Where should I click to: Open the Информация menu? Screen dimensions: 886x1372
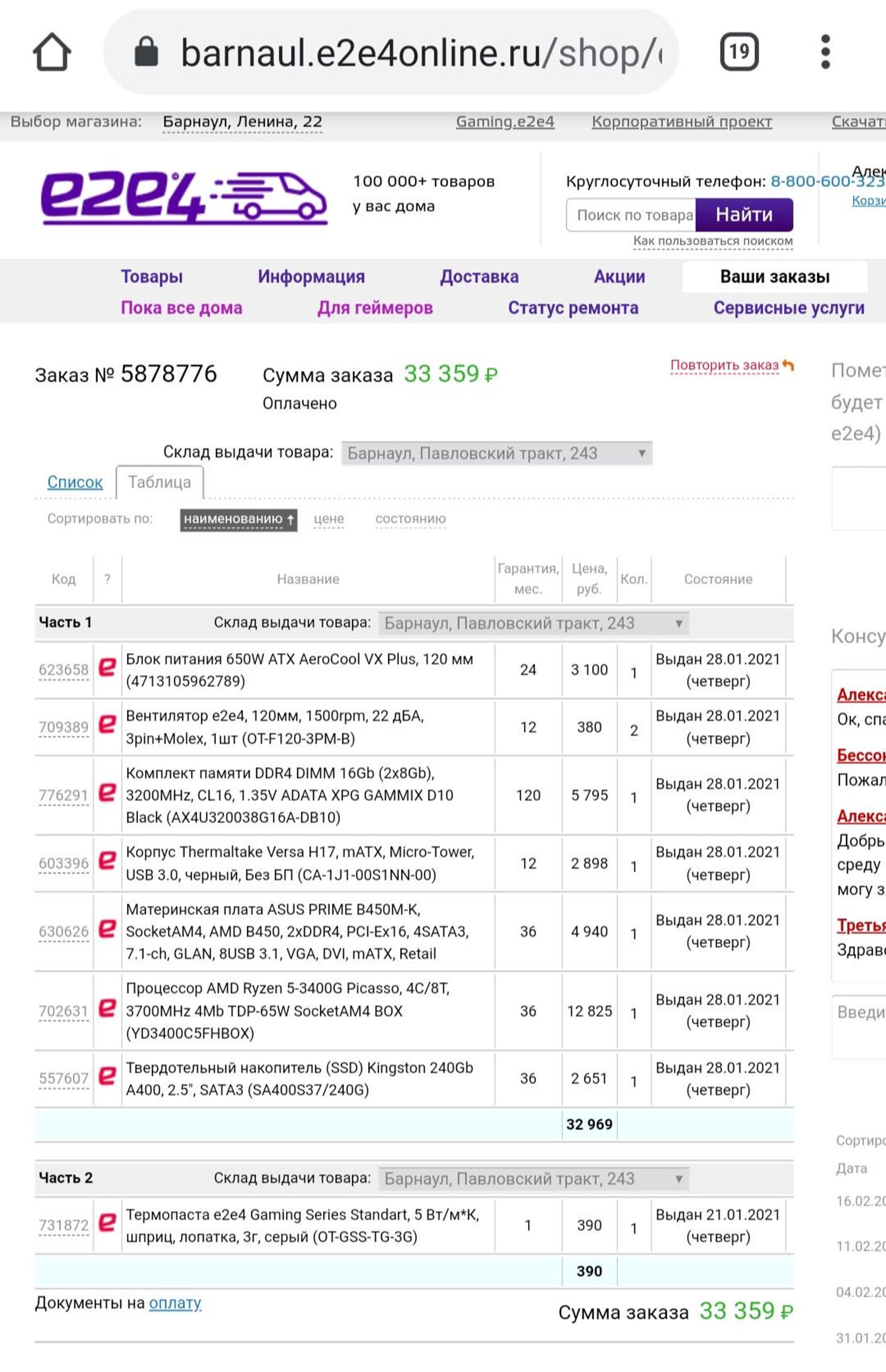(311, 277)
